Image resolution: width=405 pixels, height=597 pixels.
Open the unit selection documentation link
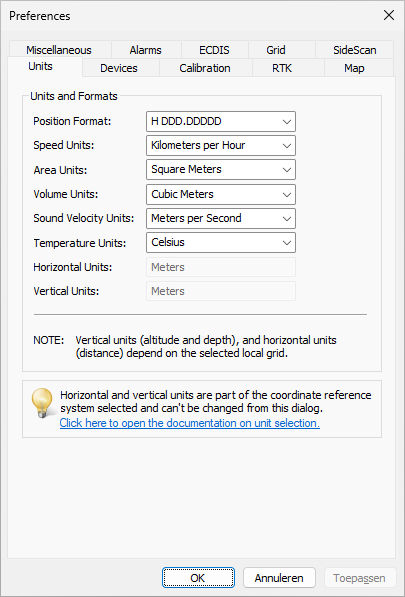tap(190, 423)
